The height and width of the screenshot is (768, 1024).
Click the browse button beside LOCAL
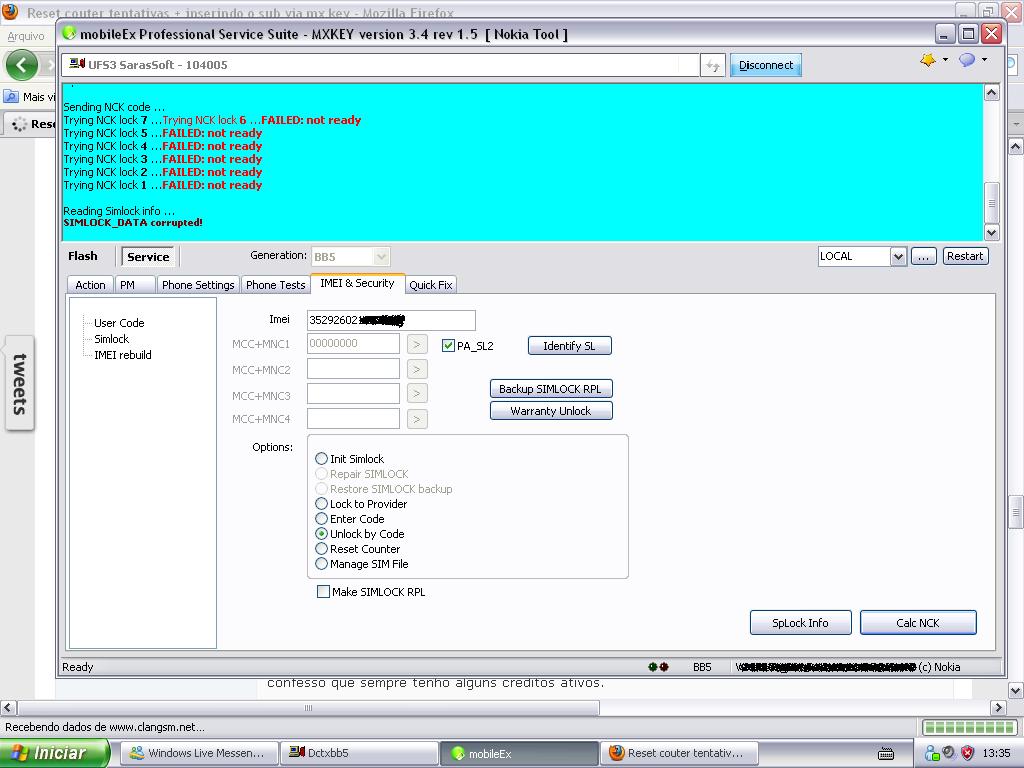924,256
